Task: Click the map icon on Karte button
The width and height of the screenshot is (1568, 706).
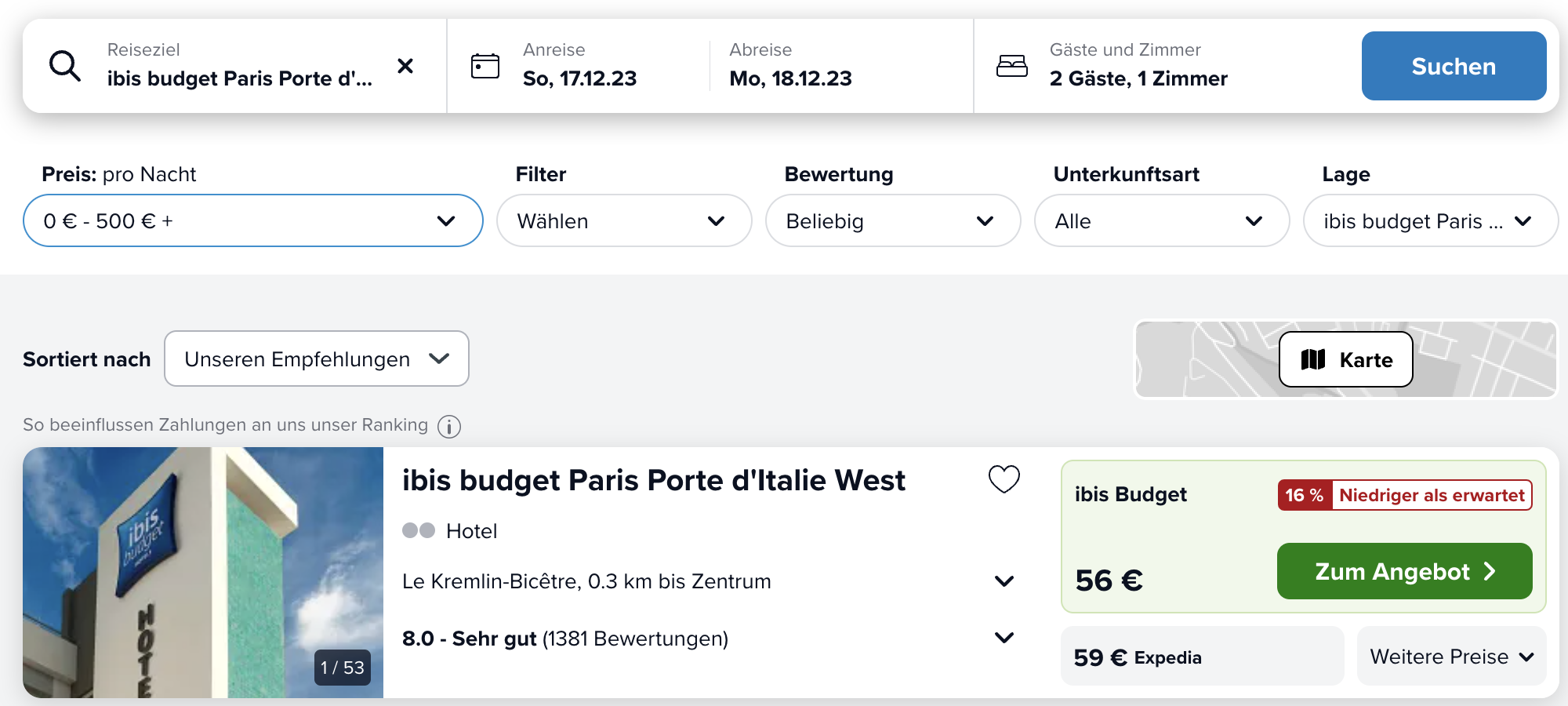Action: point(1313,359)
